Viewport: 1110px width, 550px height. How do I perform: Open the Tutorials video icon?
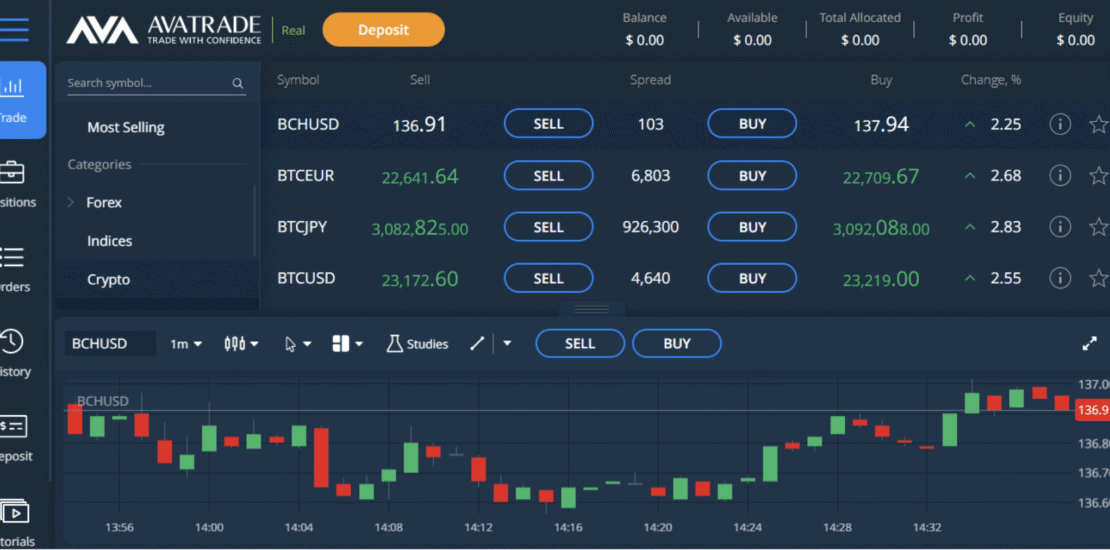(x=14, y=511)
